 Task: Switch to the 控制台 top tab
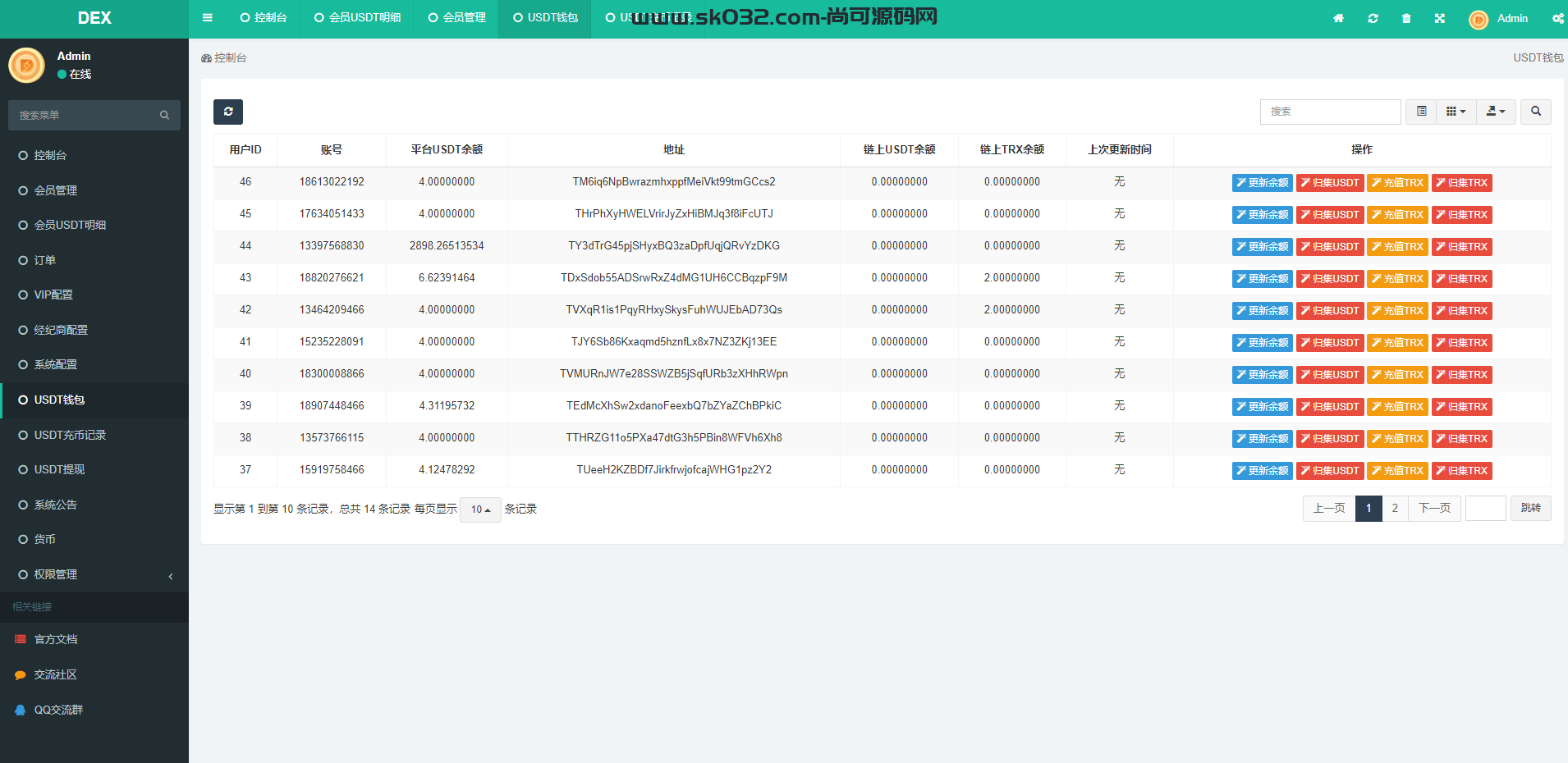pyautogui.click(x=263, y=18)
